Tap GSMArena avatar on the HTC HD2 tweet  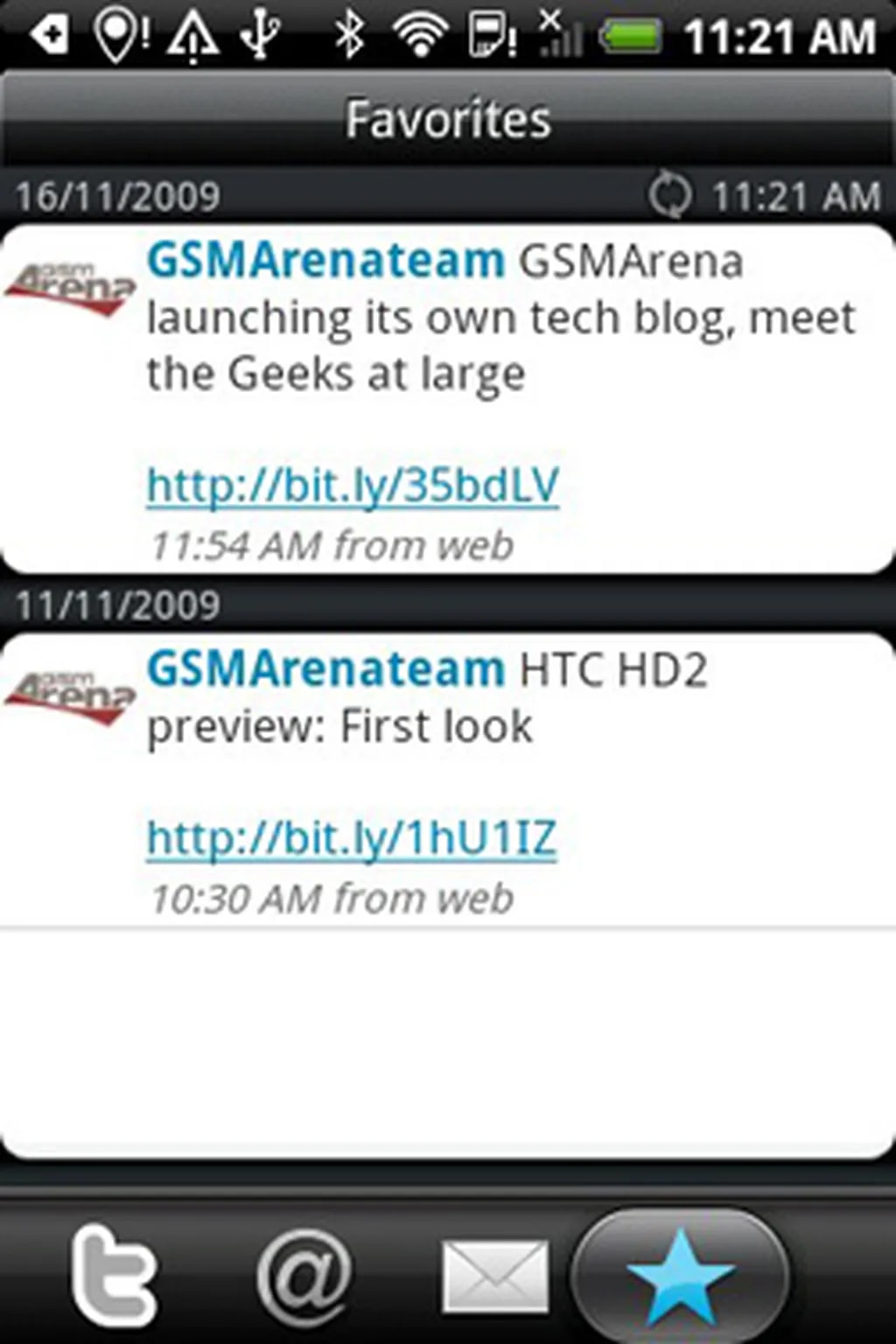click(x=70, y=697)
